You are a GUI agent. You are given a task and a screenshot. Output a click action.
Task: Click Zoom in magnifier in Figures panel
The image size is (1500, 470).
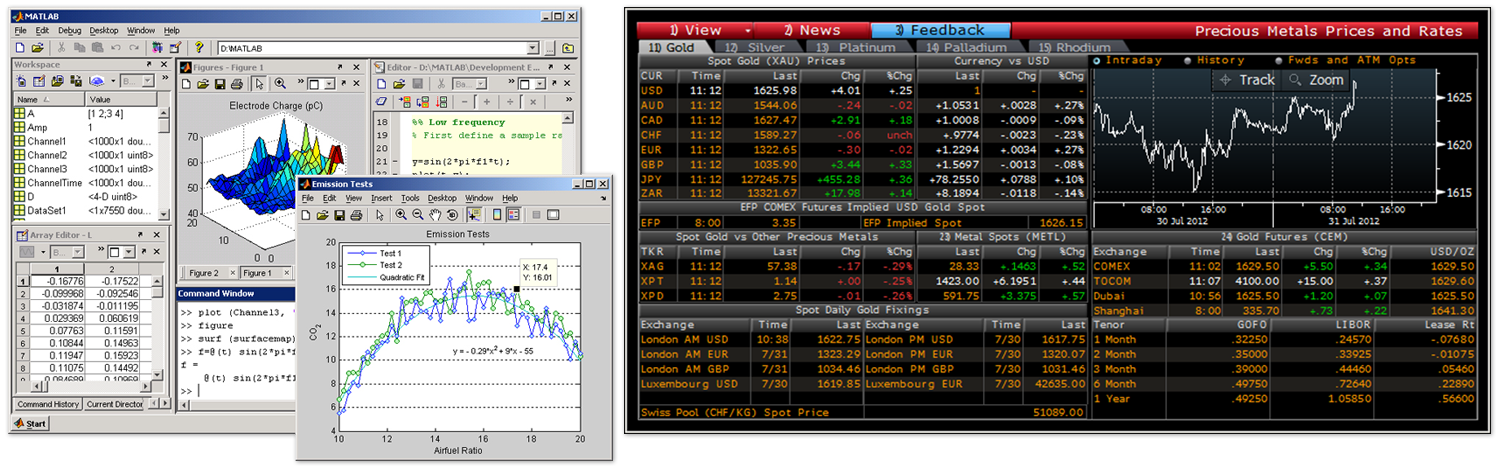click(280, 84)
